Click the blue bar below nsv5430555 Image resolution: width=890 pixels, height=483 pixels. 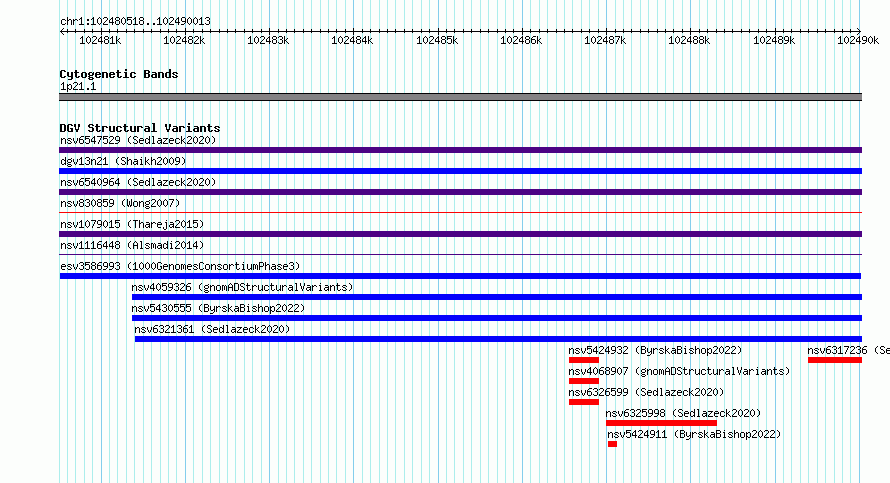[497, 318]
